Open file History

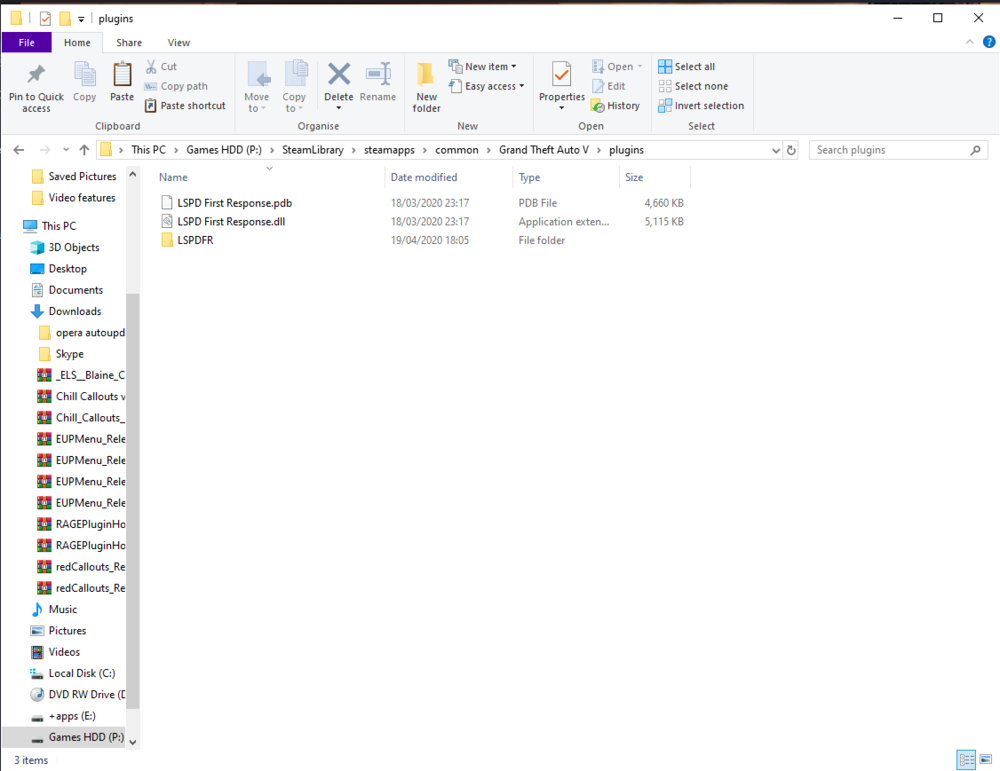pos(615,106)
